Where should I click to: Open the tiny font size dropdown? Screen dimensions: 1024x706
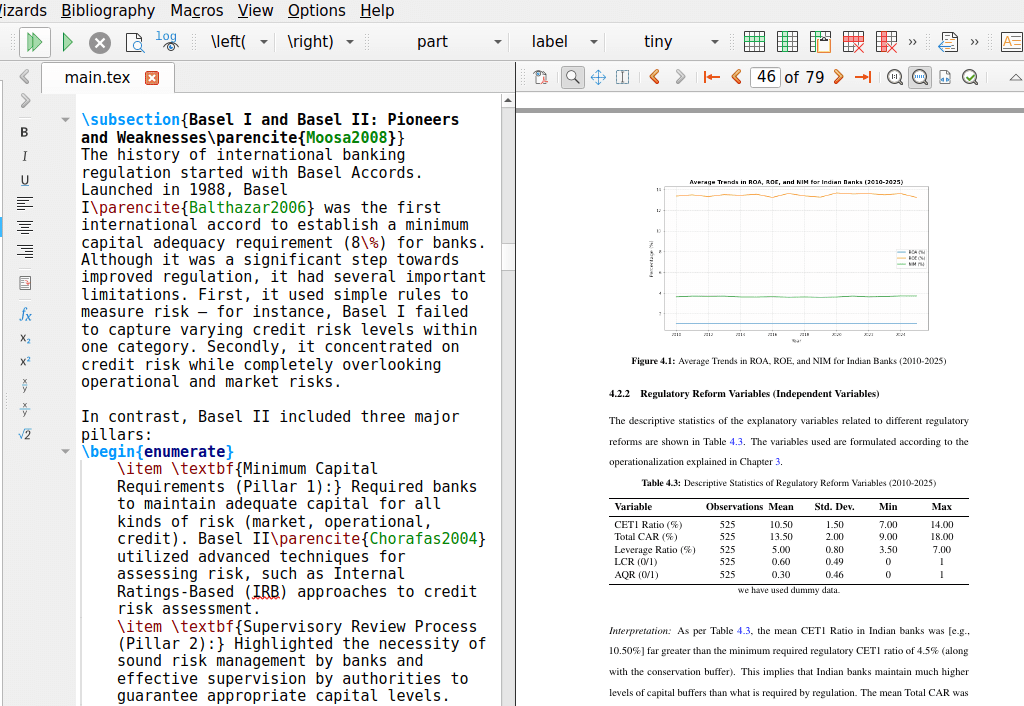[x=714, y=42]
